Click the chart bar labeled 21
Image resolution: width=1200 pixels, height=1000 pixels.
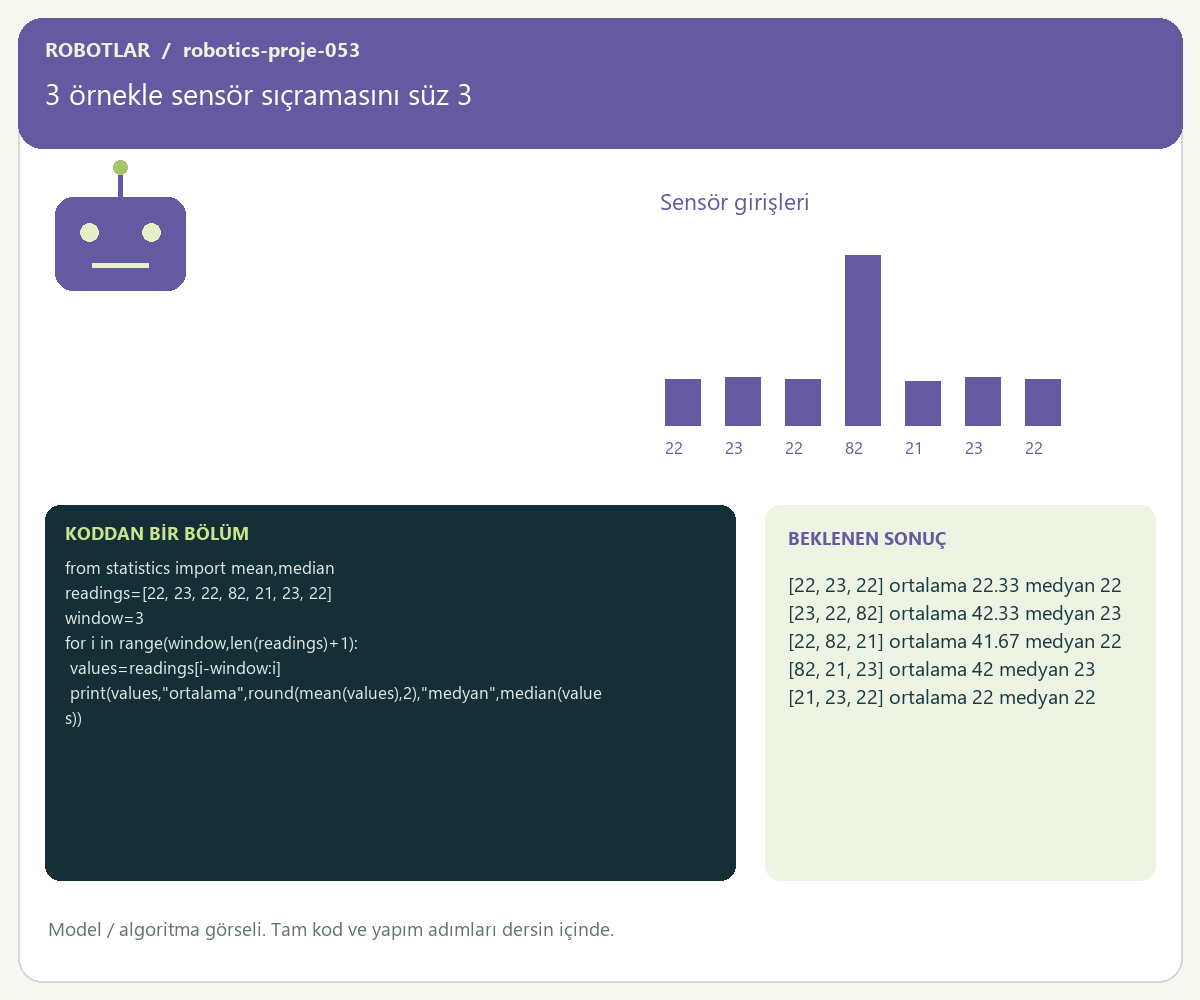(x=923, y=403)
